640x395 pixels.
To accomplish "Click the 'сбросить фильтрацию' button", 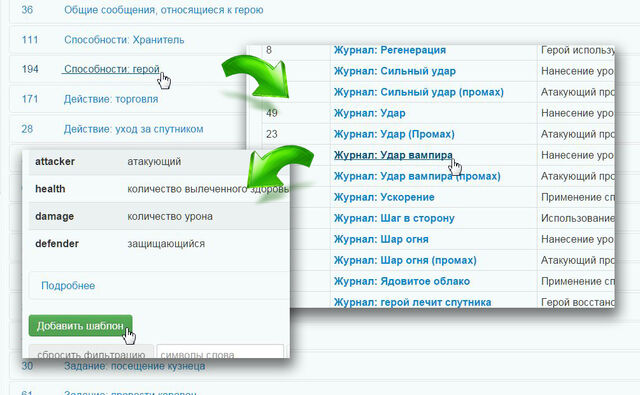I will [91, 352].
